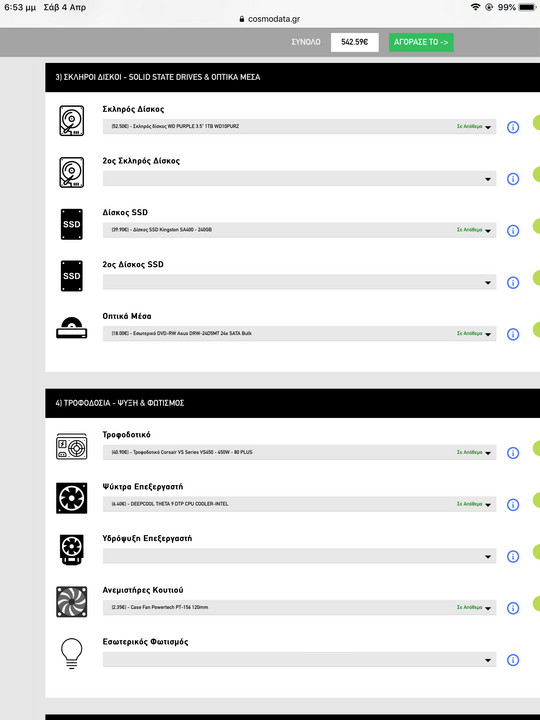Open info icon for Τροφοδοτικό row
540x720 pixels.
pyautogui.click(x=513, y=453)
